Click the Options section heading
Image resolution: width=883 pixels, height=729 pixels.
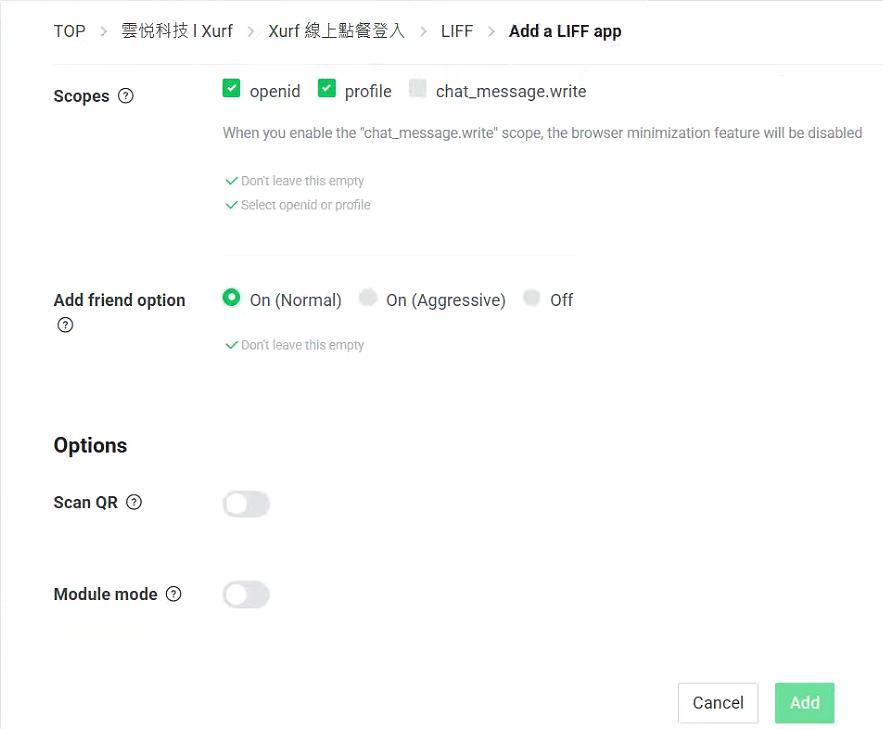90,445
